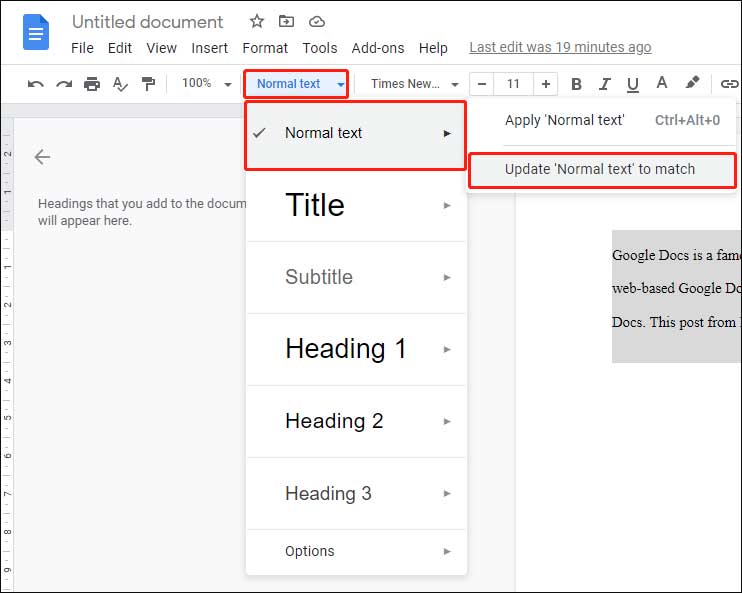The height and width of the screenshot is (593, 742).
Task: Click the vertical ruler on the left edge
Action: [7, 354]
